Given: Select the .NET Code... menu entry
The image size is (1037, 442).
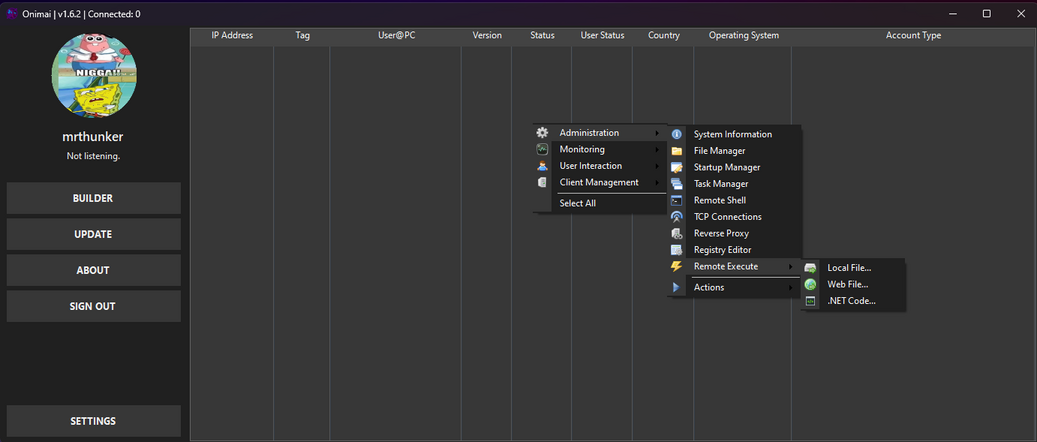Looking at the screenshot, I should 853,301.
